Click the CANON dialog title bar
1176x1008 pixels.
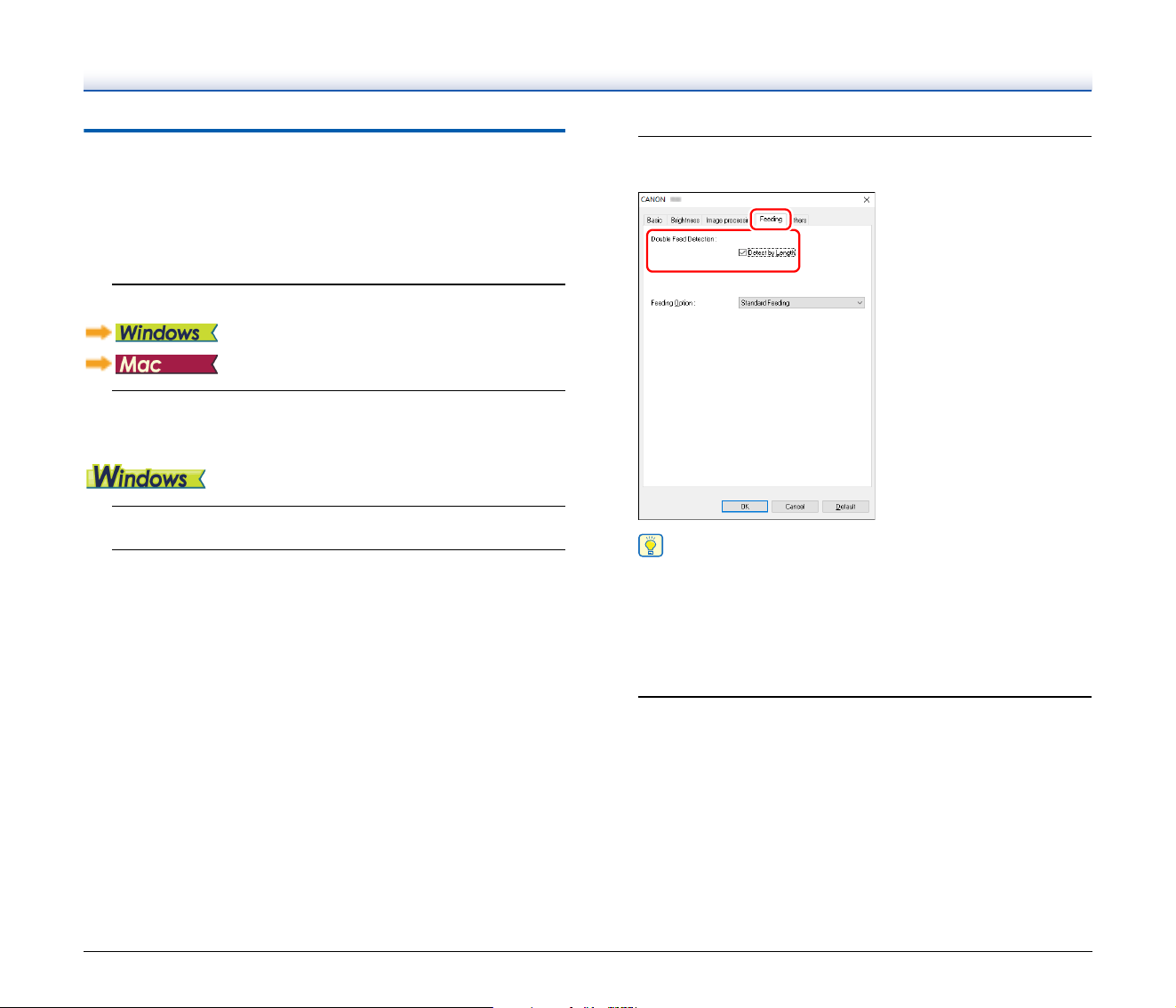tap(756, 200)
